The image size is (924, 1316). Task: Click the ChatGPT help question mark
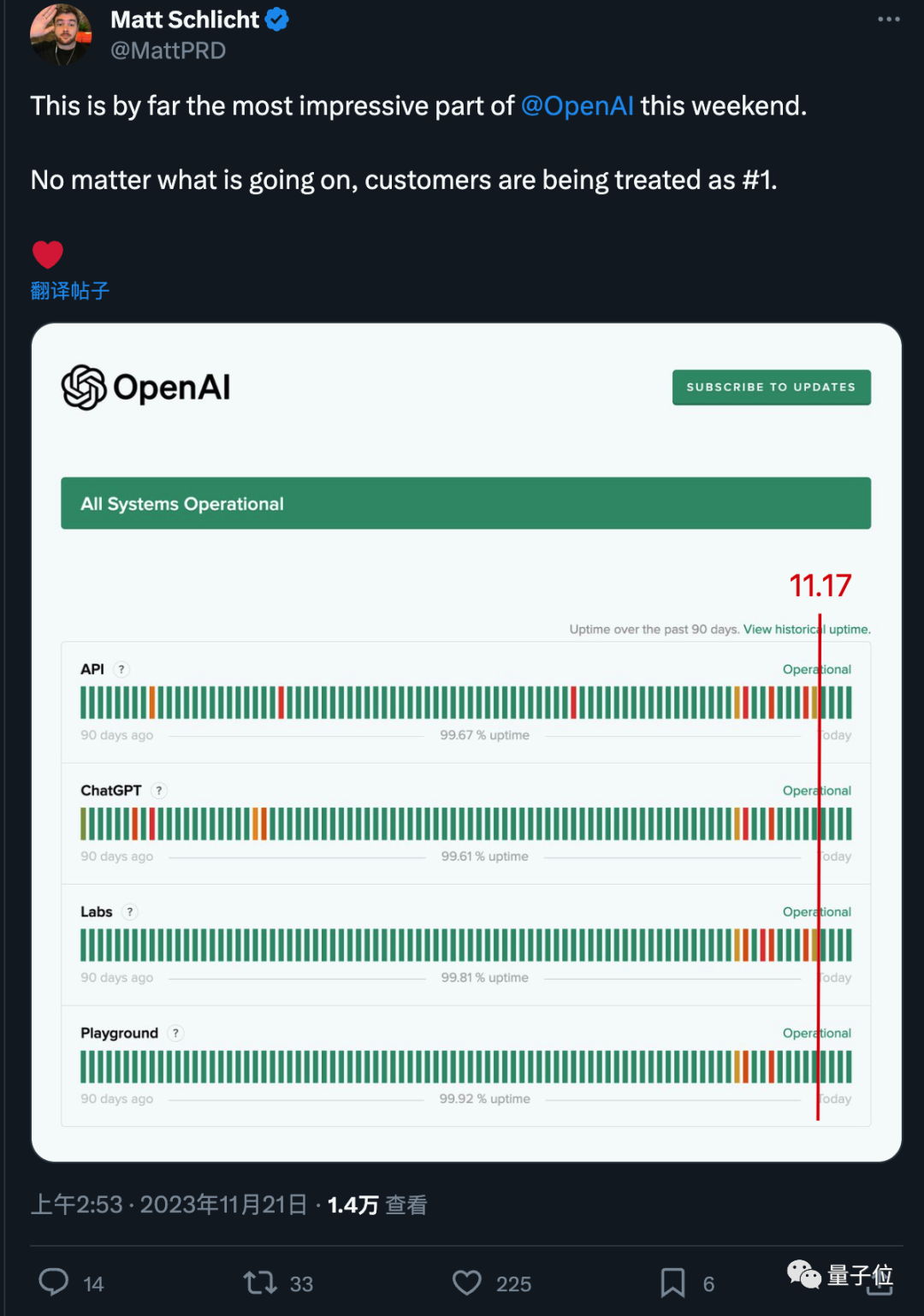[159, 791]
